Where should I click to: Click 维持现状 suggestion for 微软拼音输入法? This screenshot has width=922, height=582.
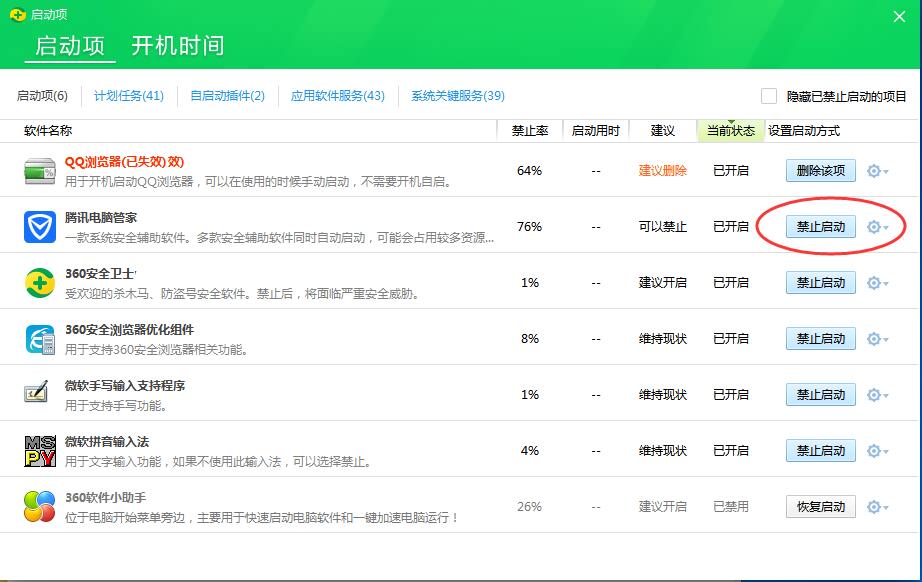pyautogui.click(x=663, y=450)
